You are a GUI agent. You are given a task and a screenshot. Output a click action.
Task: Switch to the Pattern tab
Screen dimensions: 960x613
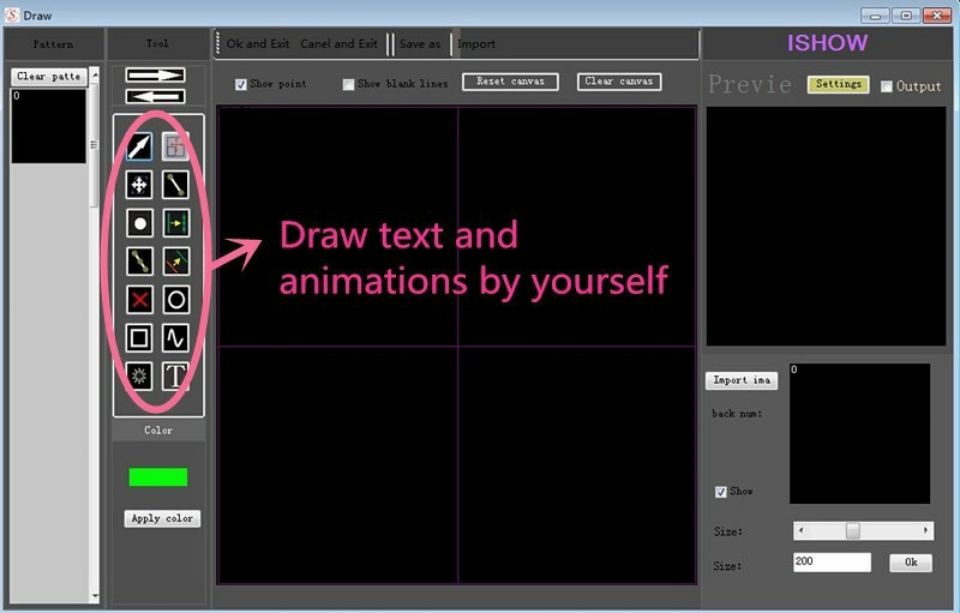point(54,44)
